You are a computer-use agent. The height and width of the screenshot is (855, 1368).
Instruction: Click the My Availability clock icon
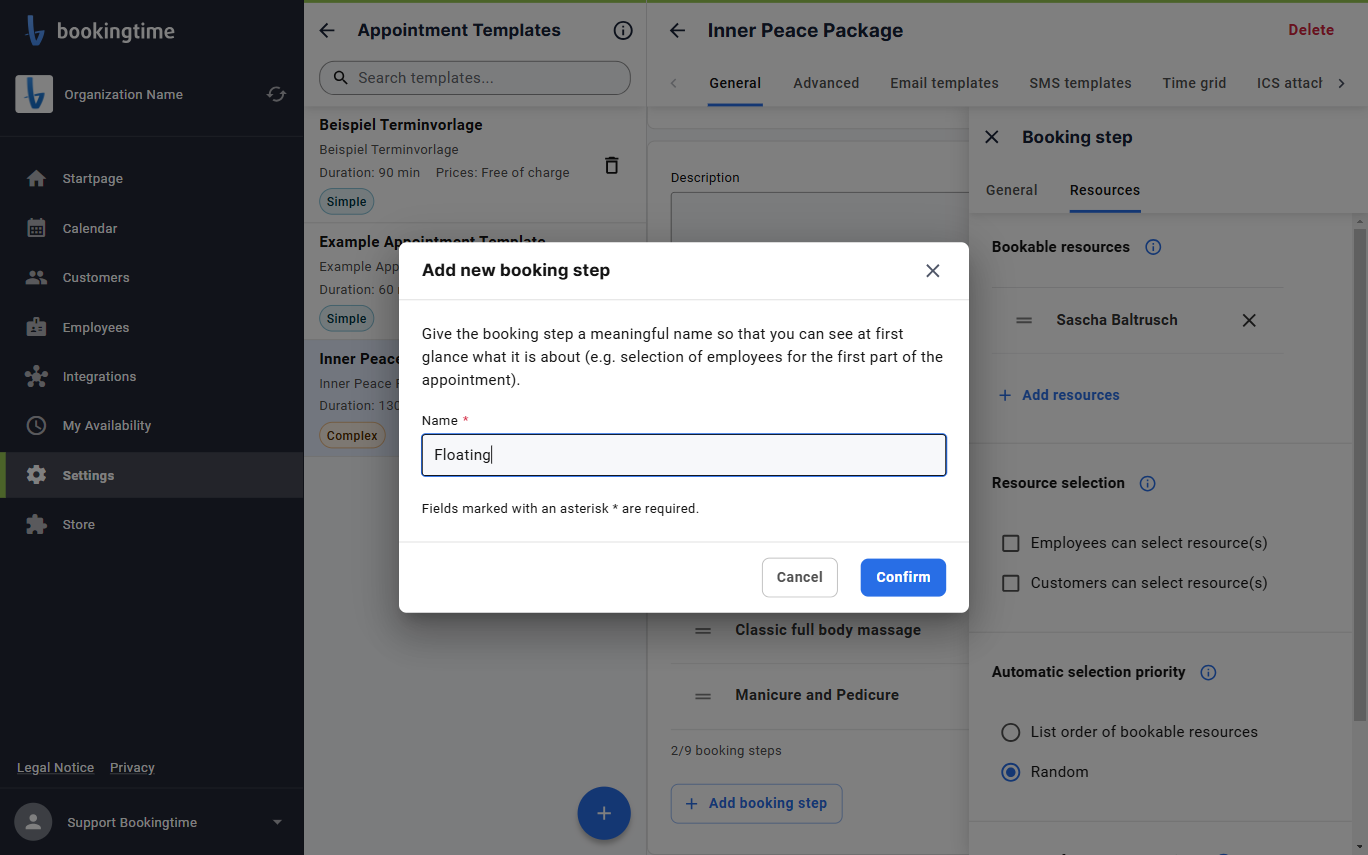(x=36, y=426)
